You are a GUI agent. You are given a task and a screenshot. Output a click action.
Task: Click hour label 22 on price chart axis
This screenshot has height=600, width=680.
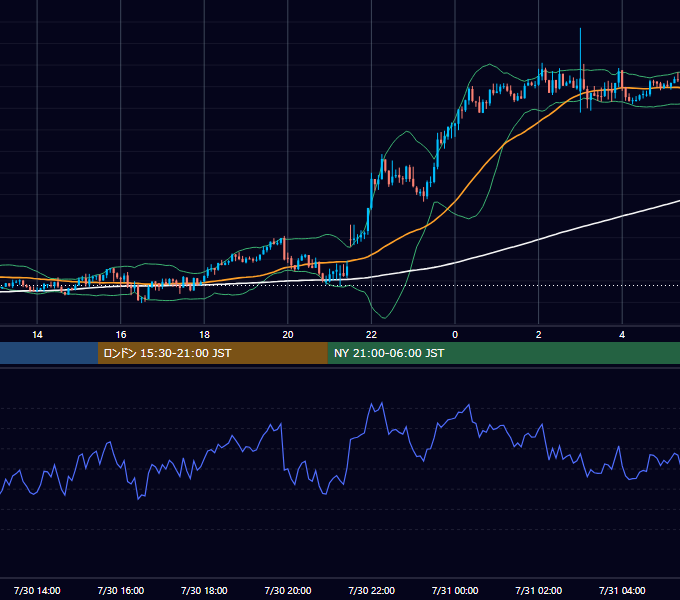pyautogui.click(x=371, y=335)
